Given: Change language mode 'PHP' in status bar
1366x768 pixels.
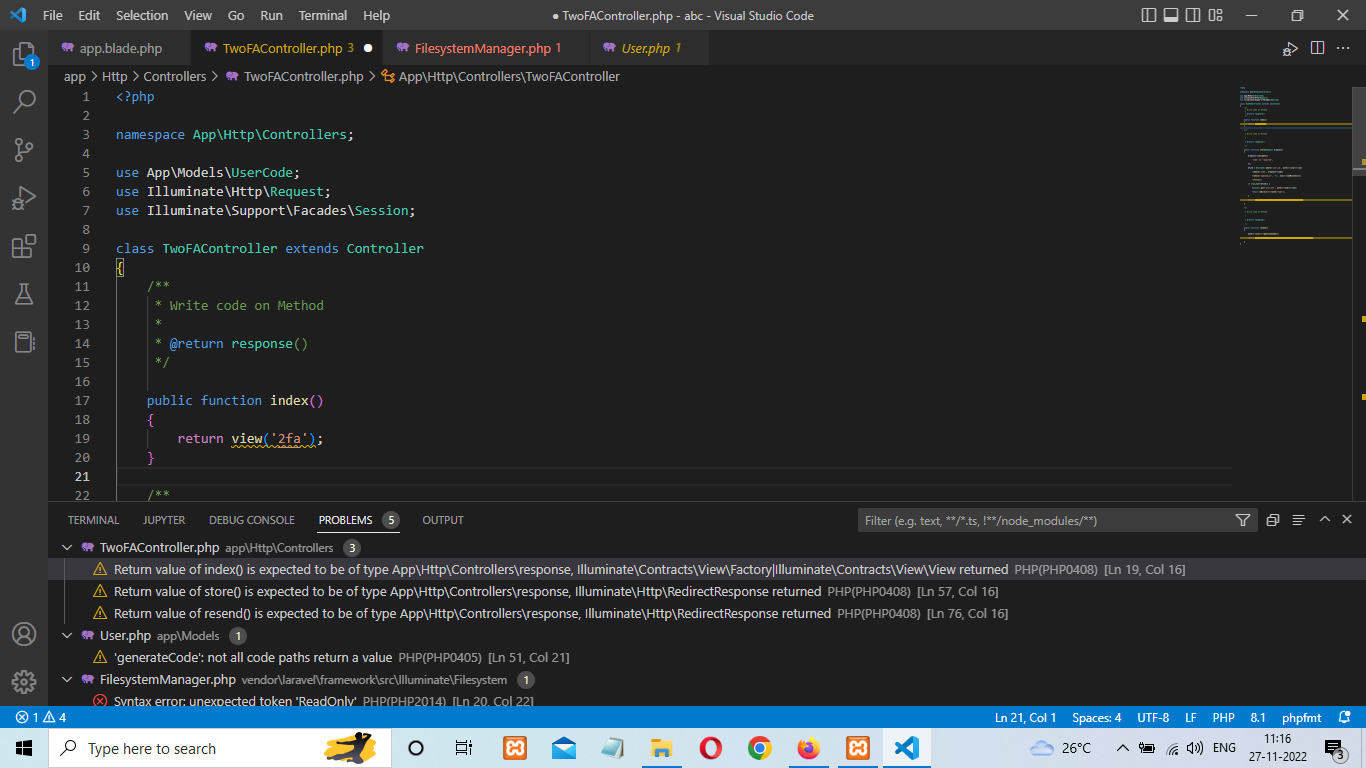Looking at the screenshot, I should (1224, 718).
